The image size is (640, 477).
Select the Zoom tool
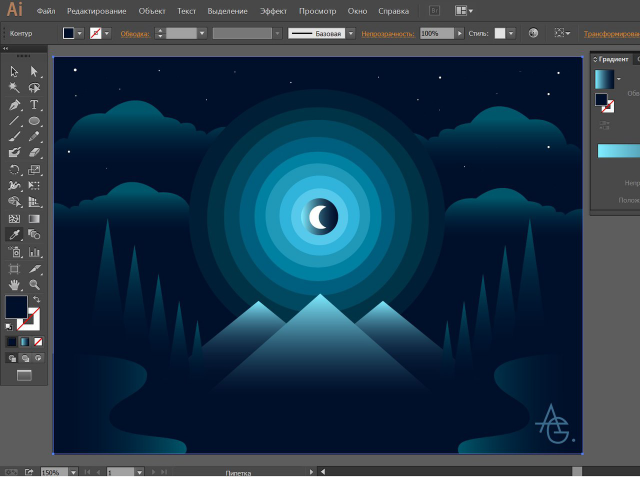[x=34, y=285]
